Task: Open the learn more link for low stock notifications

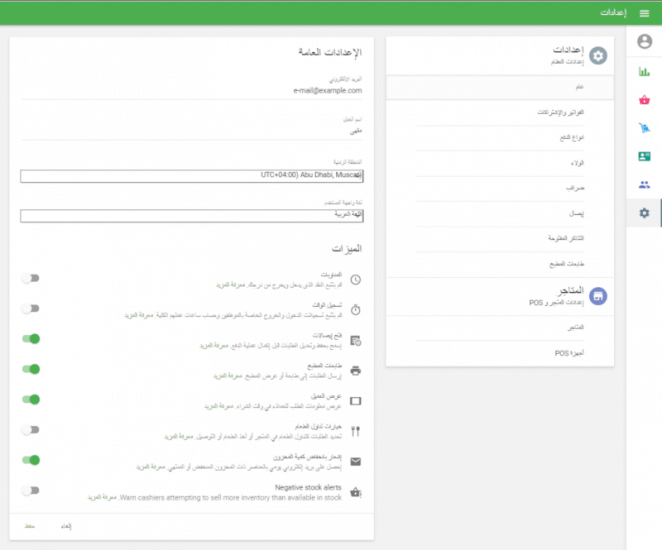Action: pos(150,467)
